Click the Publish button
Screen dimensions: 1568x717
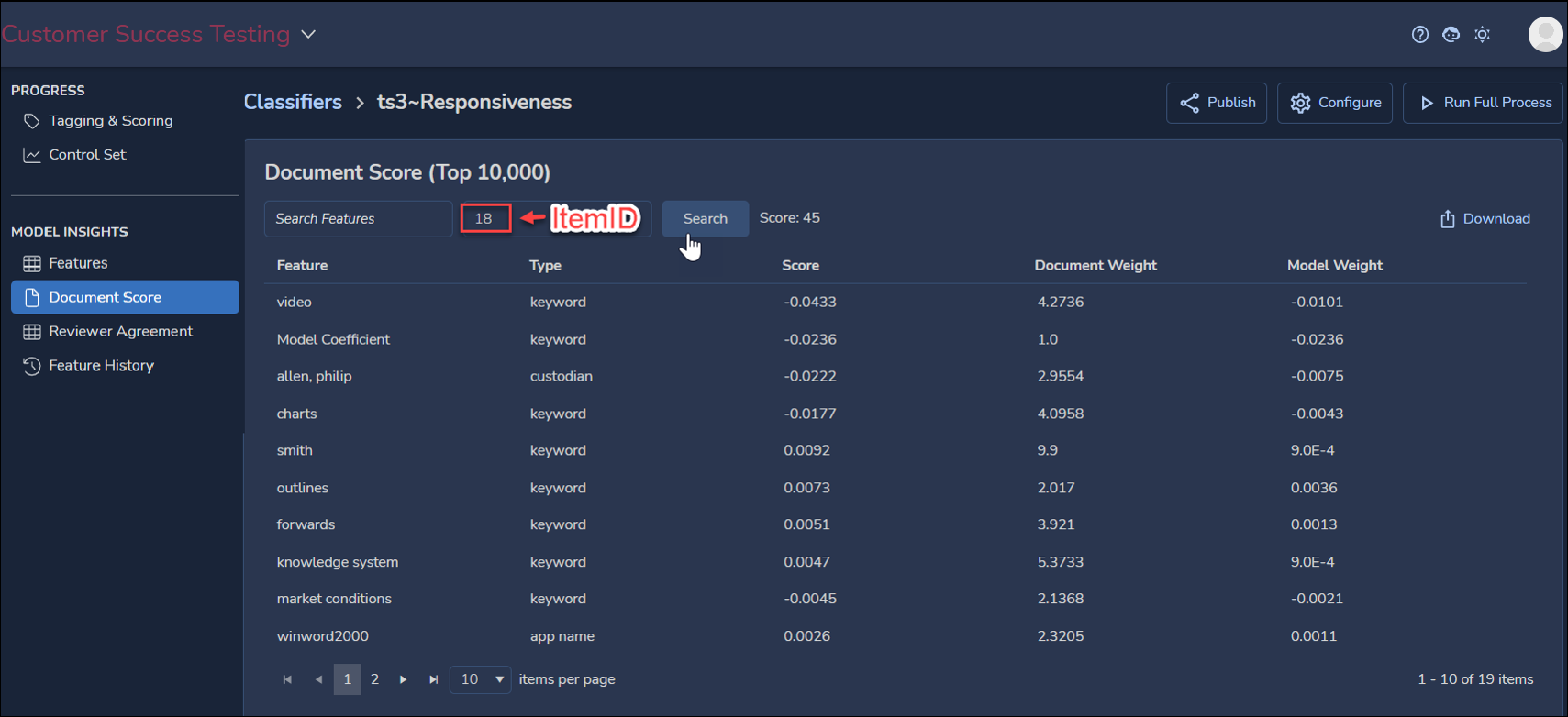pyautogui.click(x=1217, y=103)
